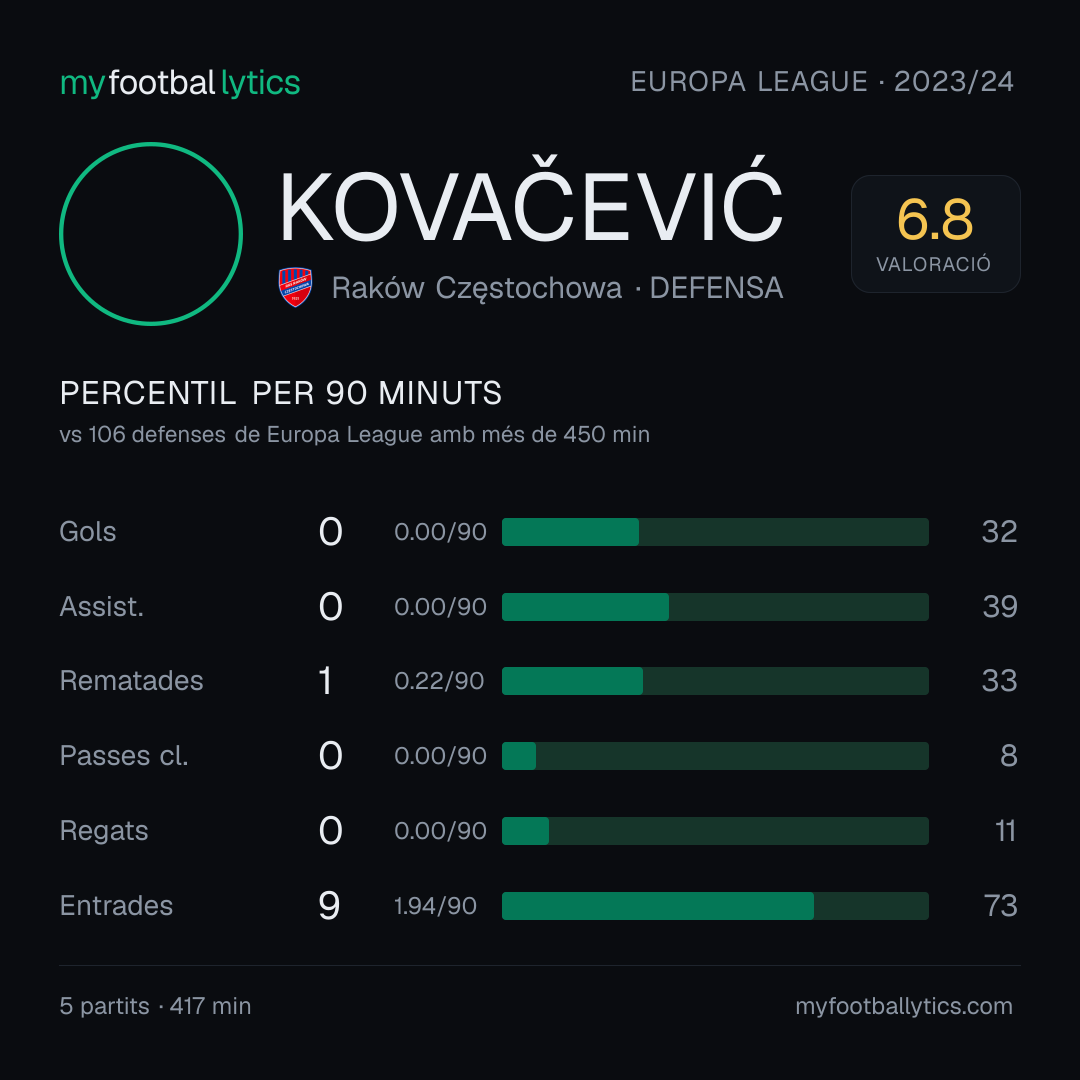Open myfootballytics.com footer link
The width and height of the screenshot is (1080, 1080).
pyautogui.click(x=904, y=1006)
